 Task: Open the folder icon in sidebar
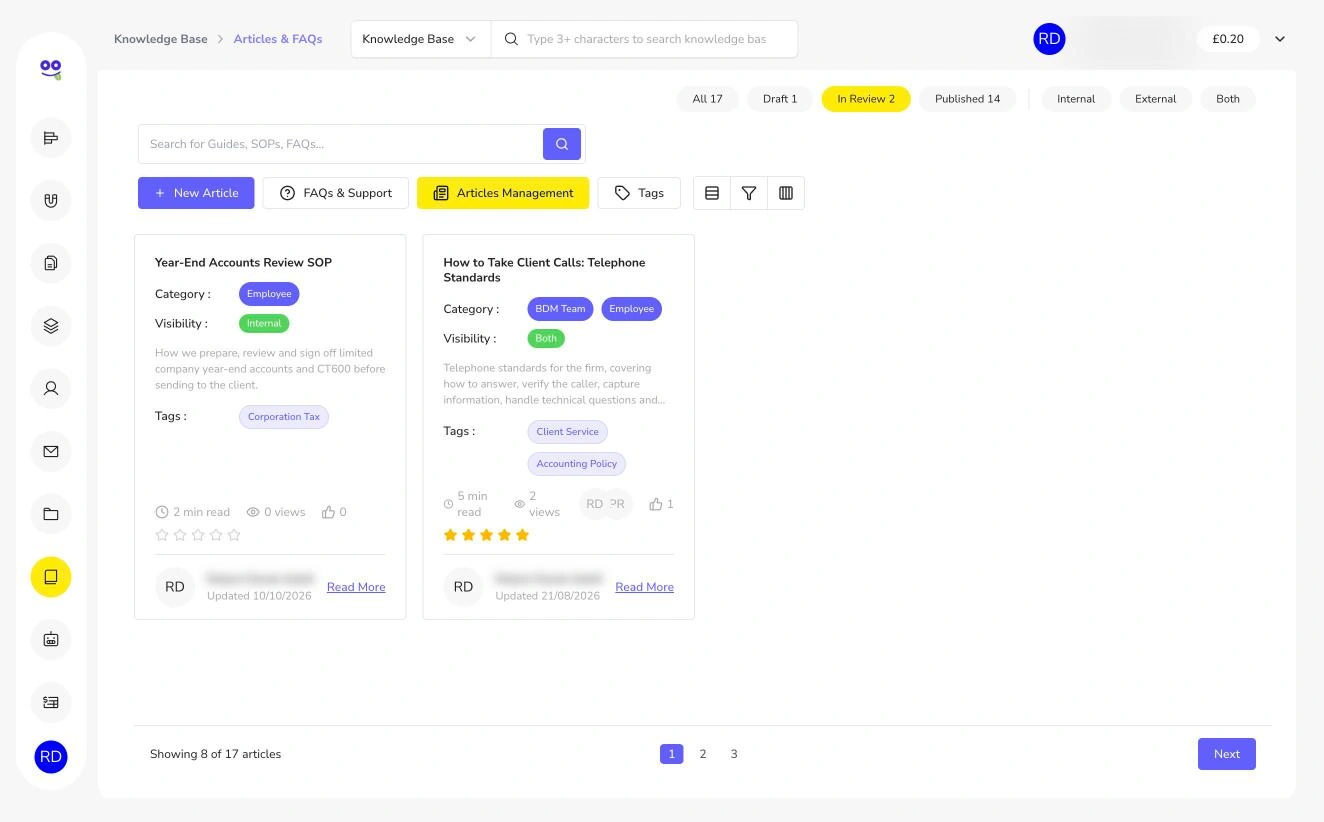pos(51,514)
